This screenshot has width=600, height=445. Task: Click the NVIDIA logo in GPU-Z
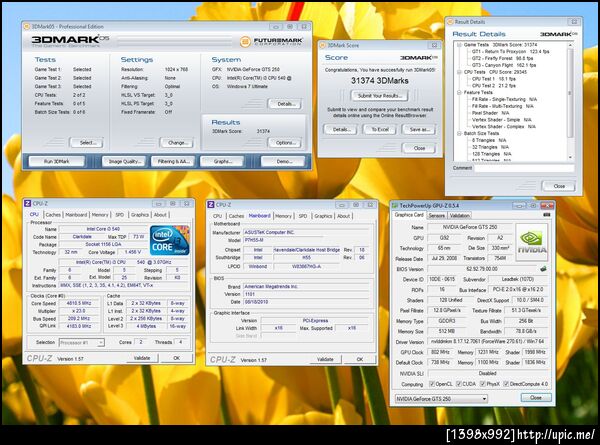(x=532, y=243)
